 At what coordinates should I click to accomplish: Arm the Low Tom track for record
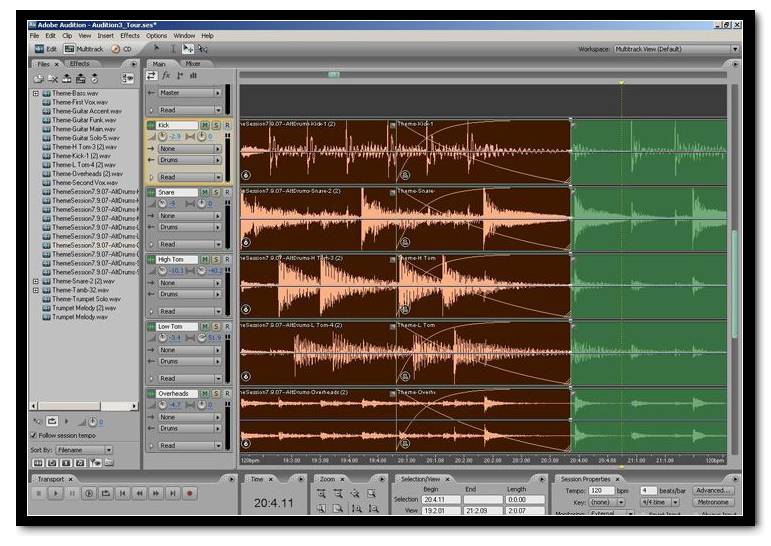227,327
